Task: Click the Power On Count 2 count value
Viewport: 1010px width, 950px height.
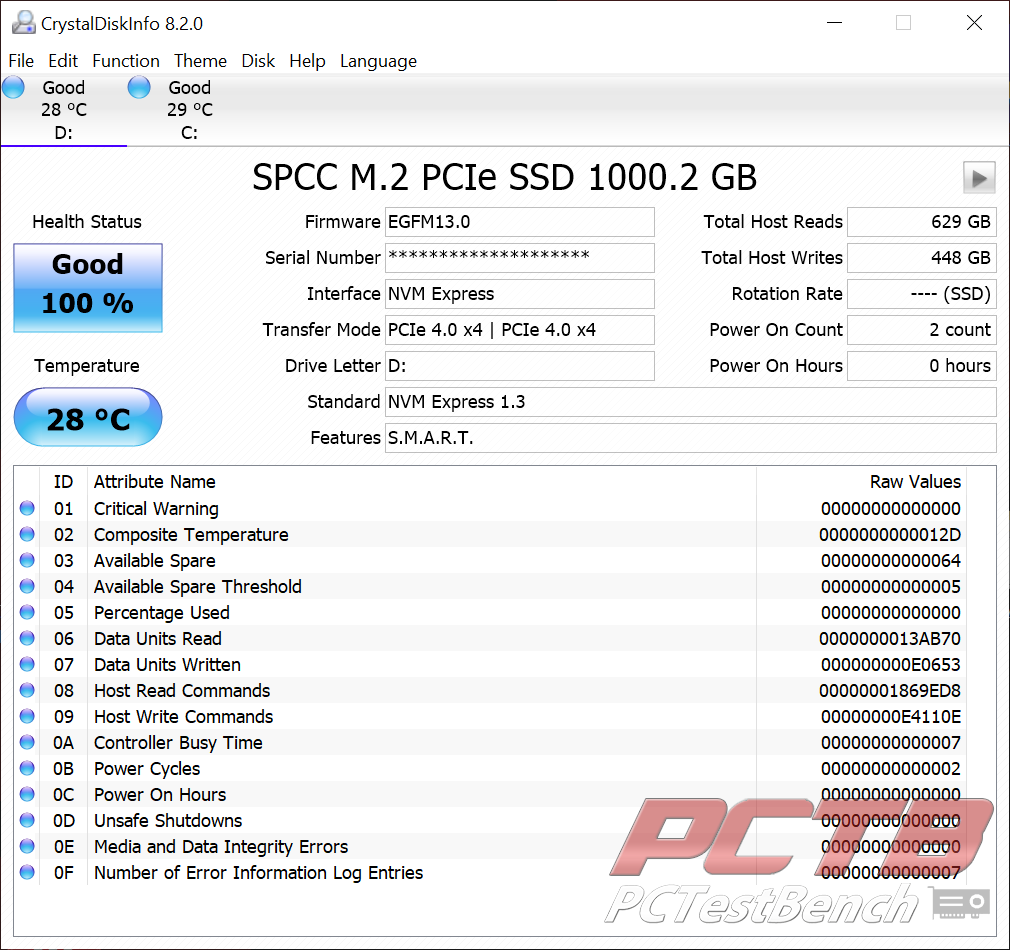Action: 922,330
